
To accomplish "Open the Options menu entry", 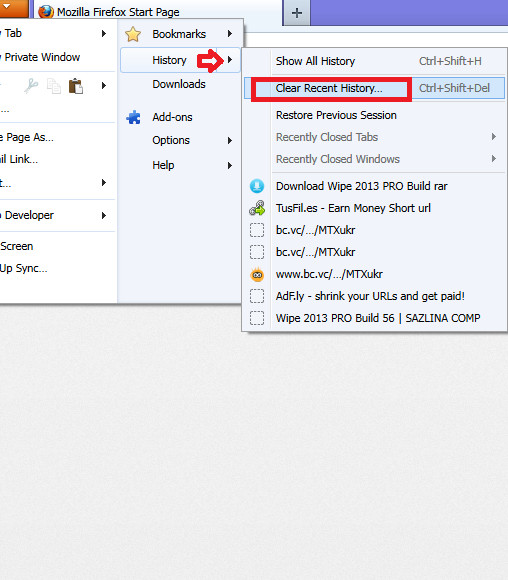I will (x=180, y=140).
